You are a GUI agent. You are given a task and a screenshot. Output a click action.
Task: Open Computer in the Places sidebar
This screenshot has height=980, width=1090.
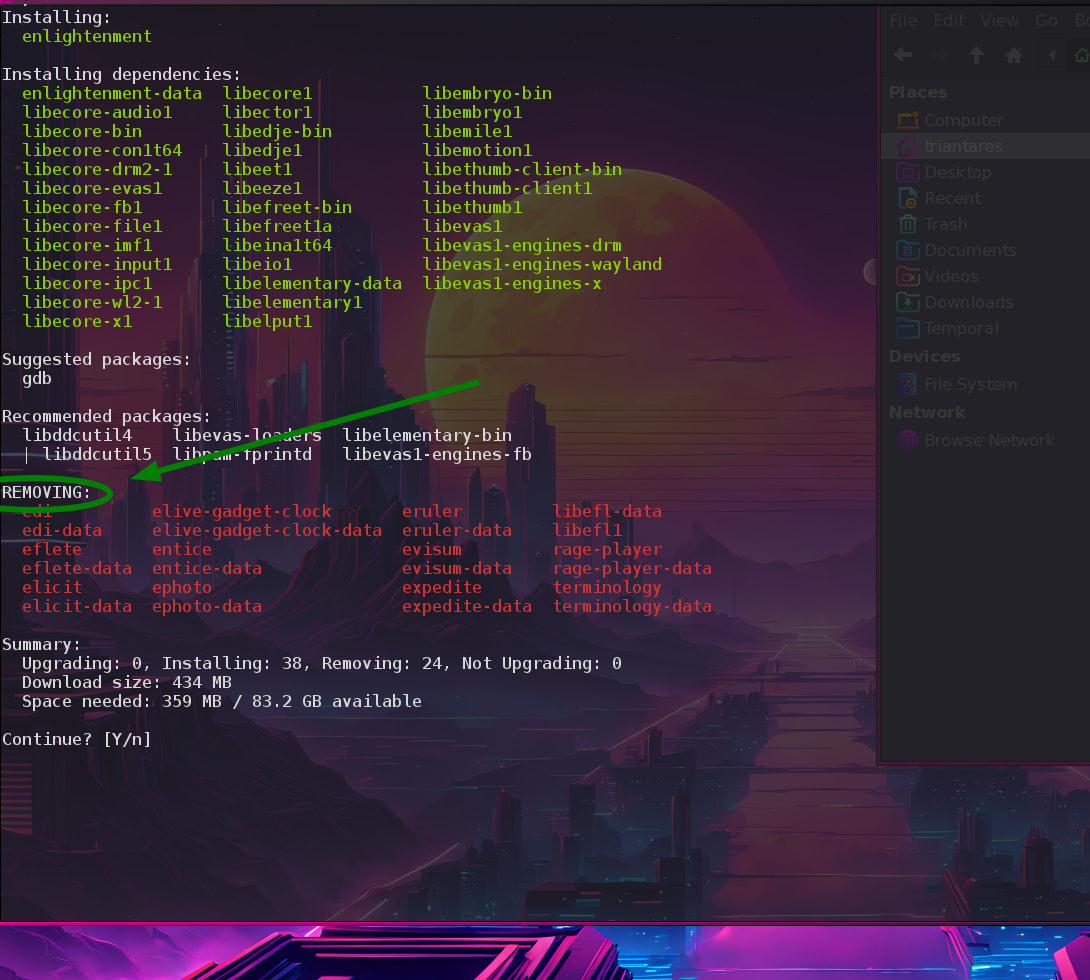[962, 120]
